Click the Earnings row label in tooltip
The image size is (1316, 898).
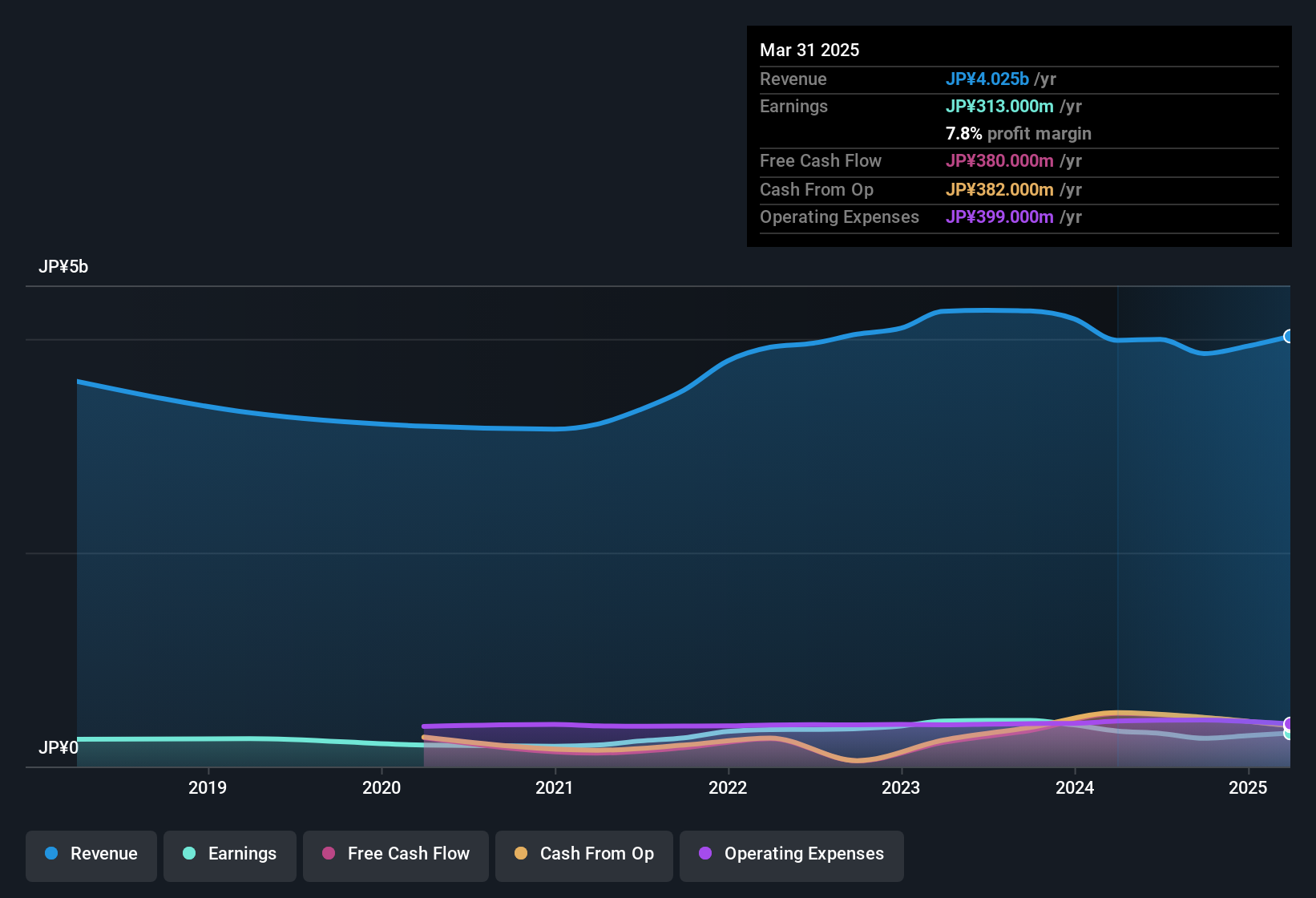click(x=793, y=106)
